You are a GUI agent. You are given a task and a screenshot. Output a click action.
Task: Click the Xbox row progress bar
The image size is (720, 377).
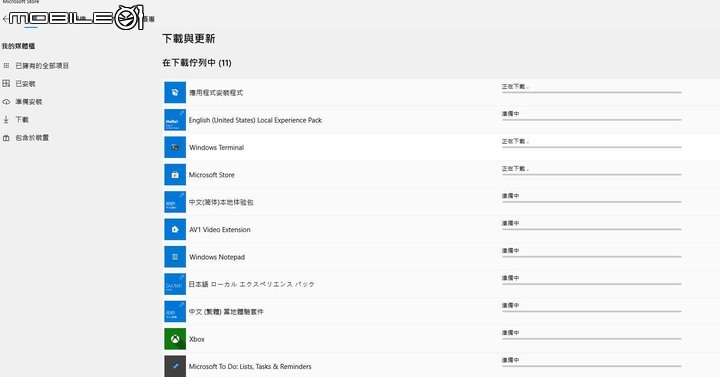click(x=591, y=339)
